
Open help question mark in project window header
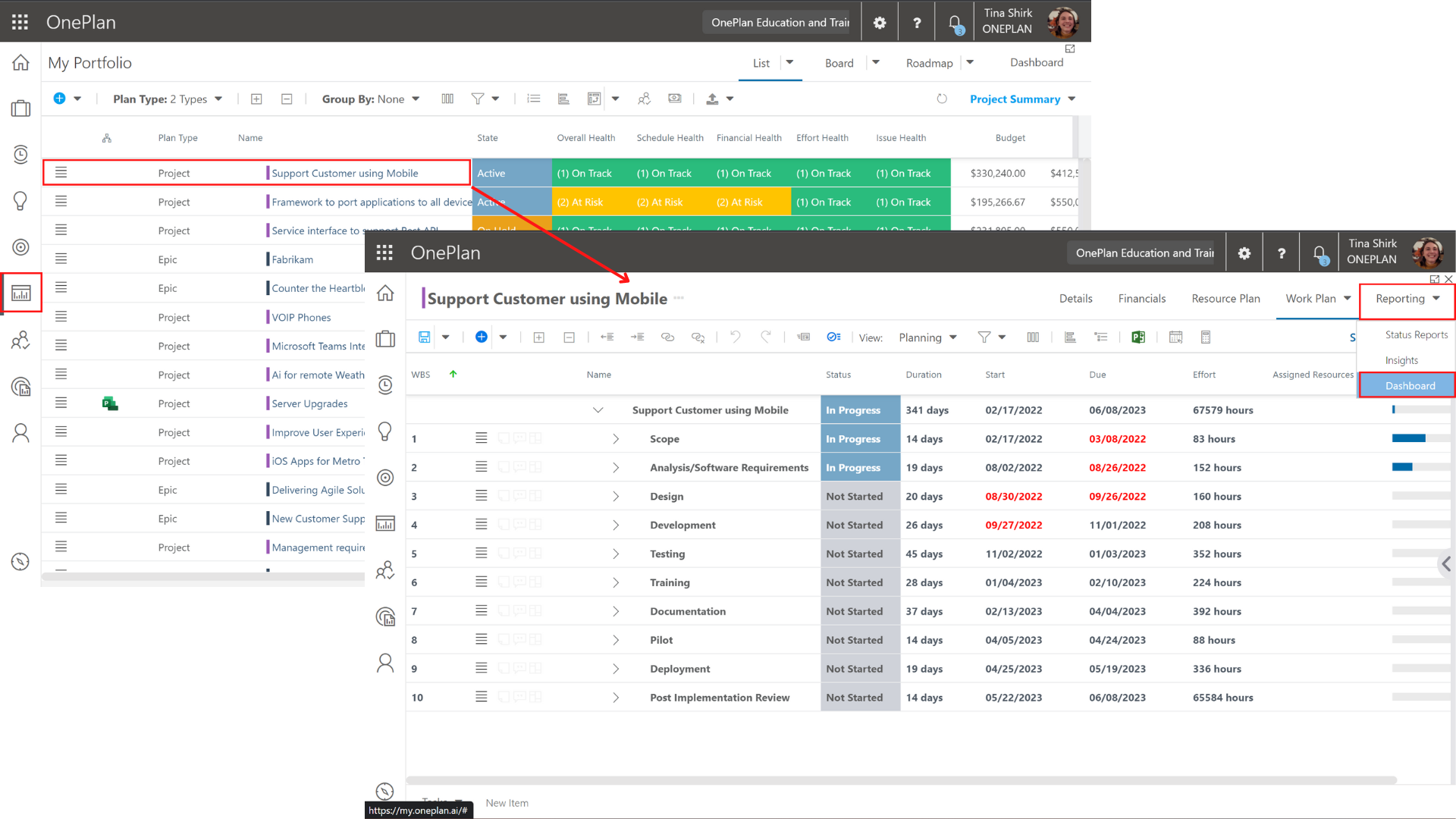[1282, 253]
